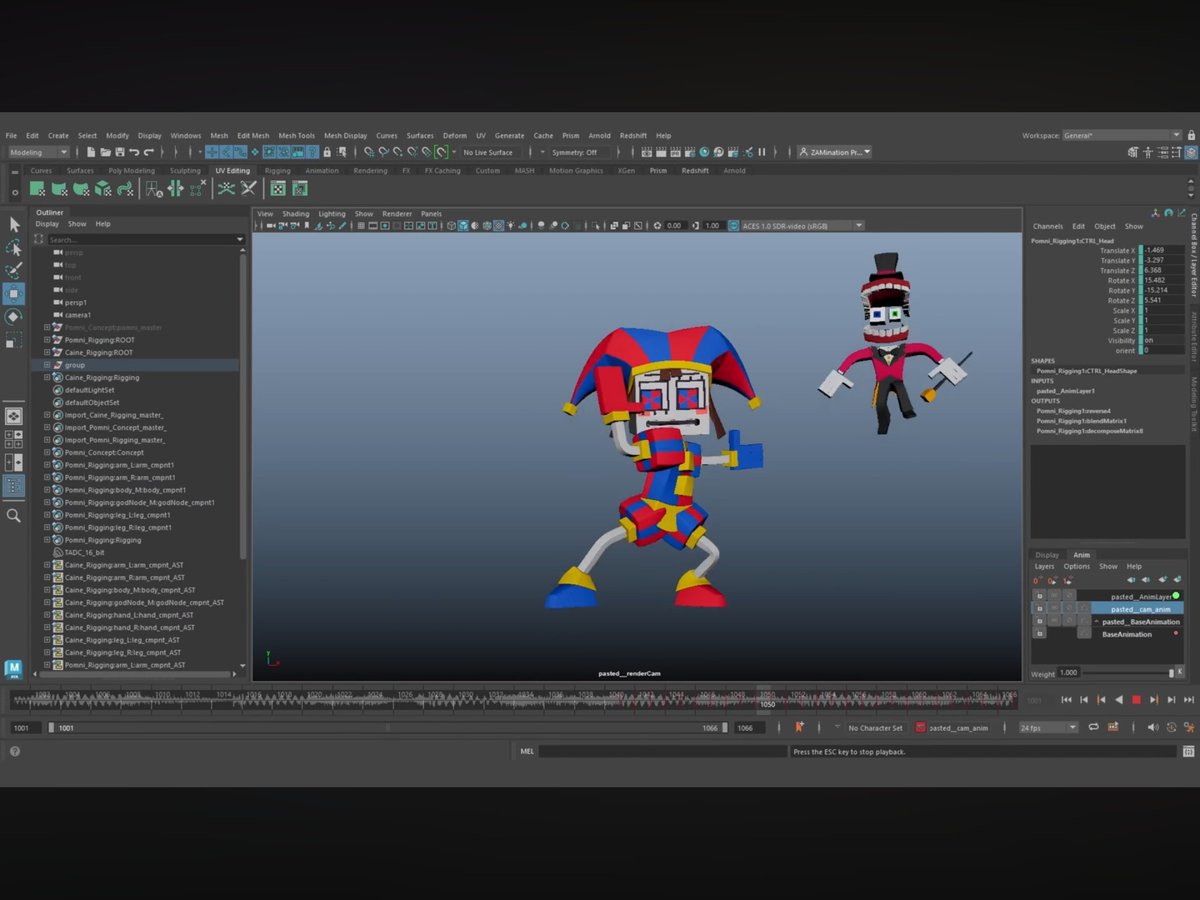Image resolution: width=1200 pixels, height=900 pixels.
Task: Go to start of playback range
Action: pyautogui.click(x=1066, y=700)
